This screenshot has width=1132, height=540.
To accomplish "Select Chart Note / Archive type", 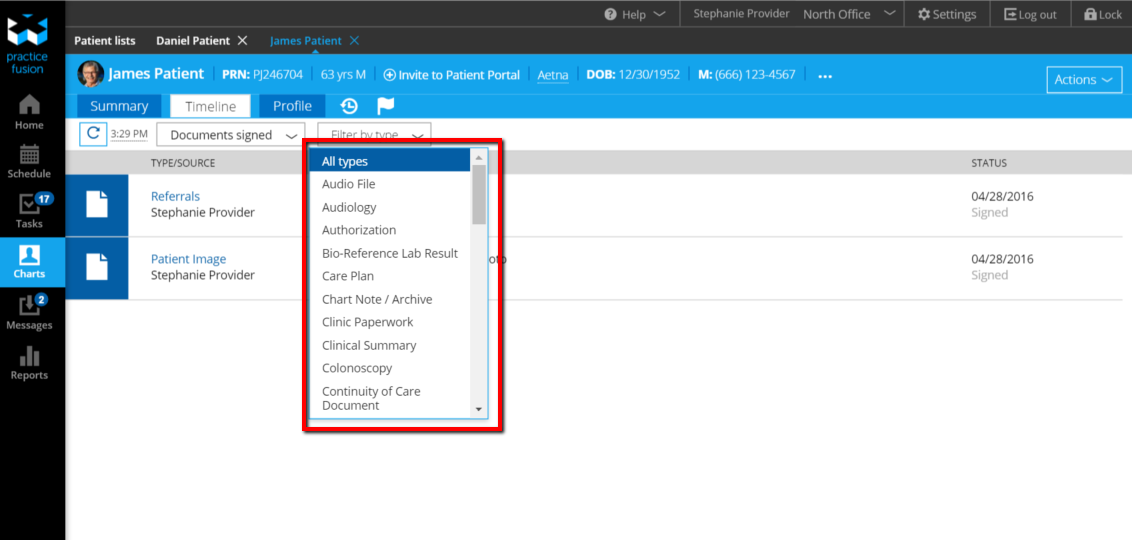I will tap(390, 299).
